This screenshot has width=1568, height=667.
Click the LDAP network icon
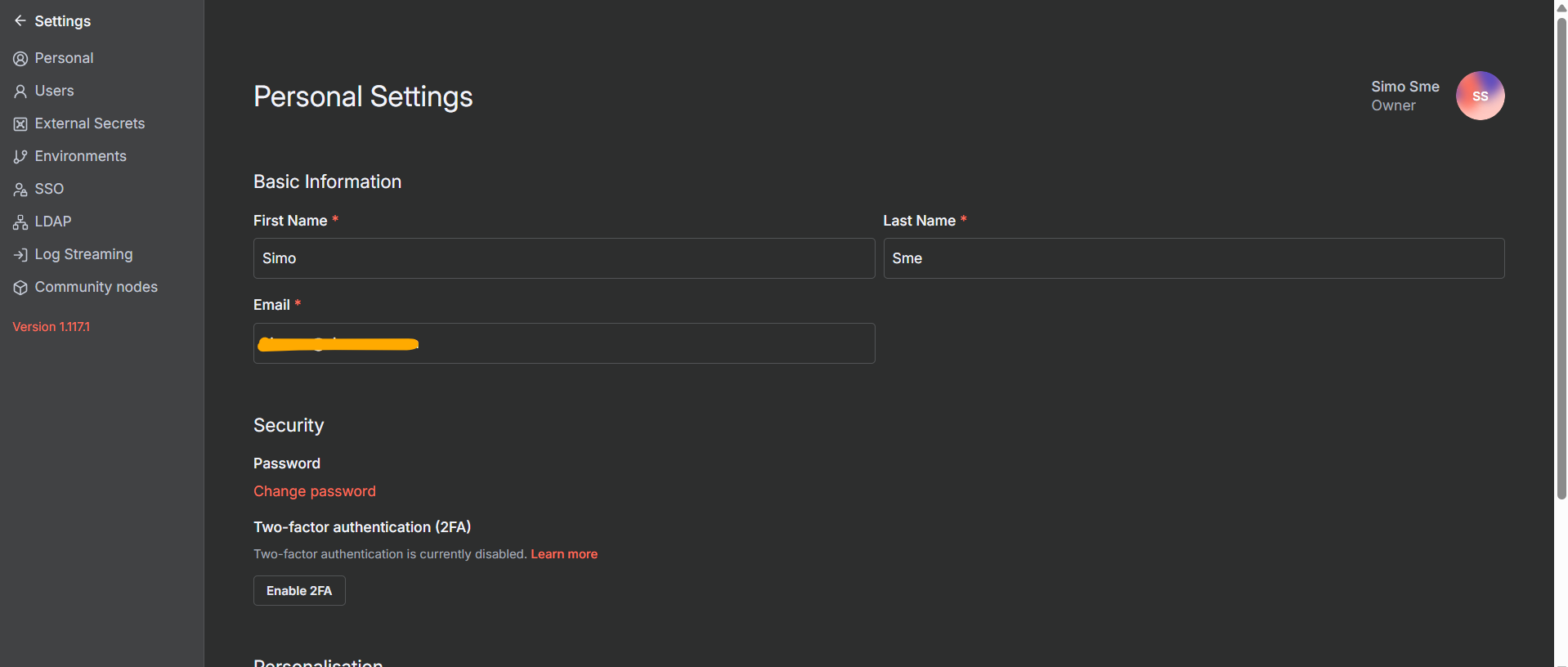(20, 222)
